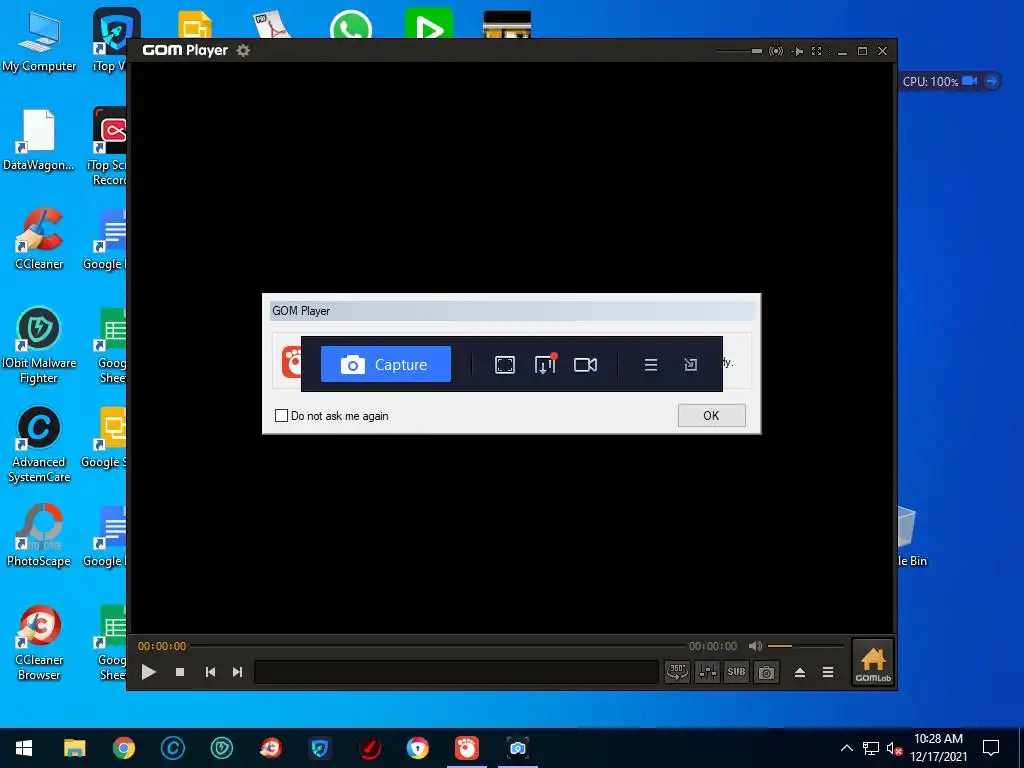This screenshot has height=768, width=1024.
Task: Open GOM Player settings gear in title bar
Action: tap(243, 50)
